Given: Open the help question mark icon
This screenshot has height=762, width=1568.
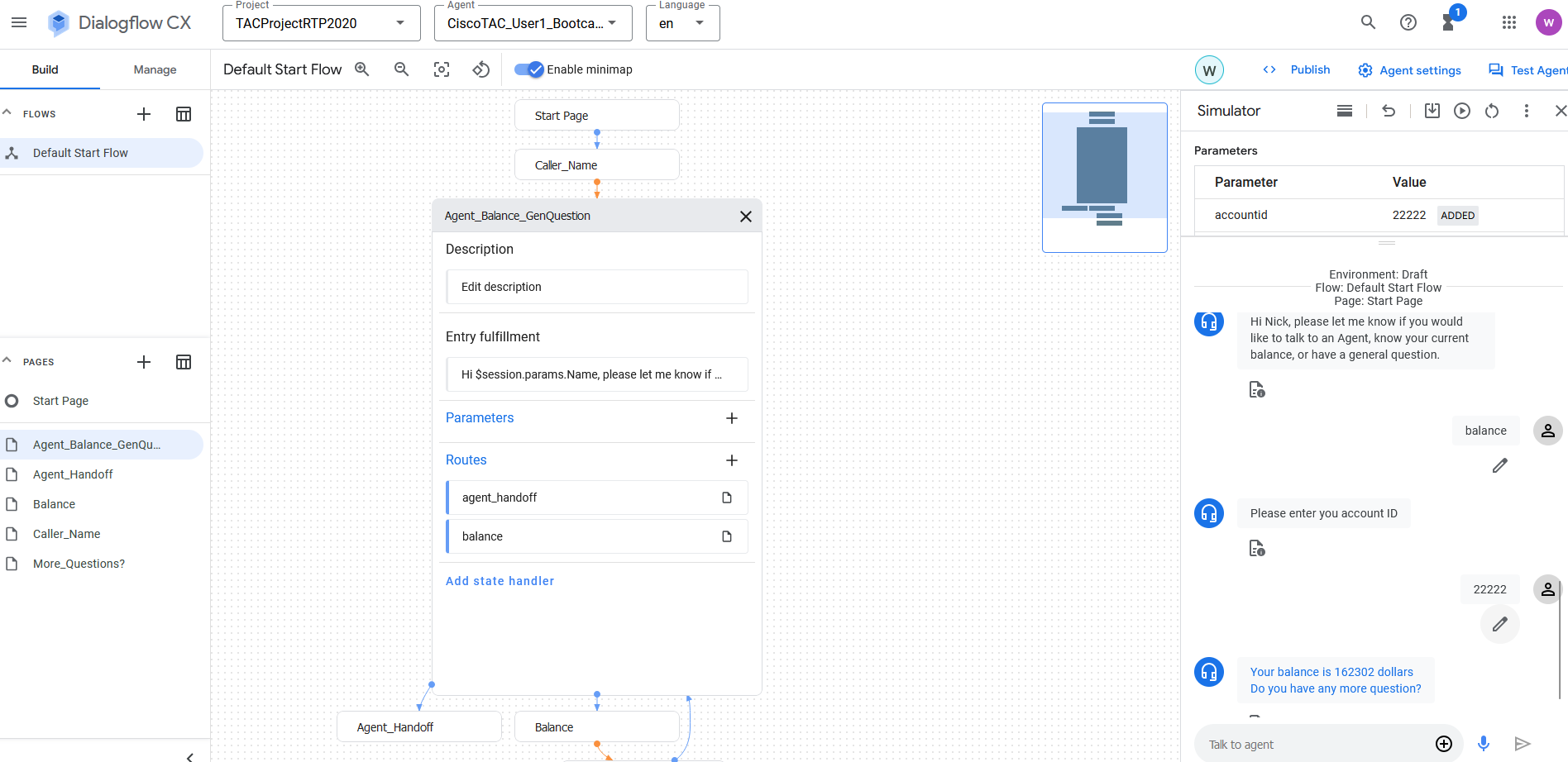Looking at the screenshot, I should 1408,22.
